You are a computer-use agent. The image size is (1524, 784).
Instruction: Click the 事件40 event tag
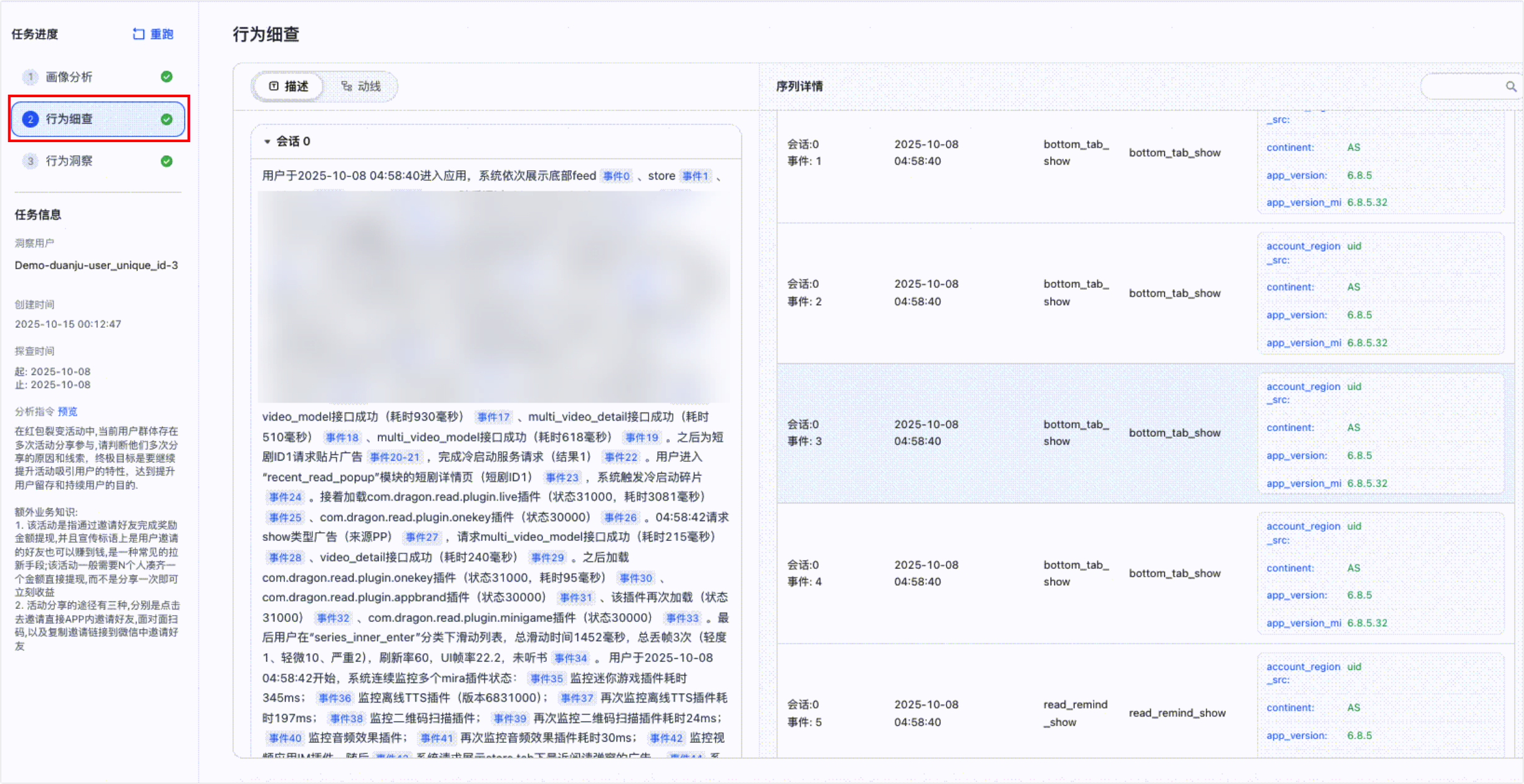(285, 739)
